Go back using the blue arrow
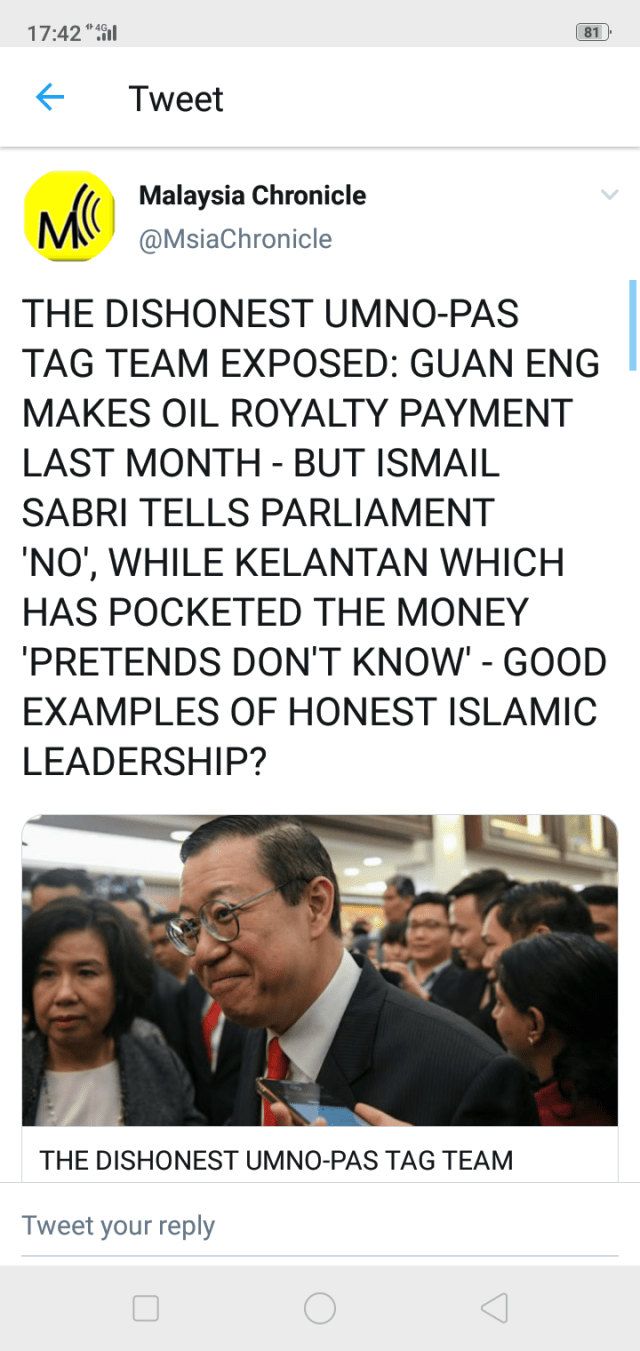 49,98
